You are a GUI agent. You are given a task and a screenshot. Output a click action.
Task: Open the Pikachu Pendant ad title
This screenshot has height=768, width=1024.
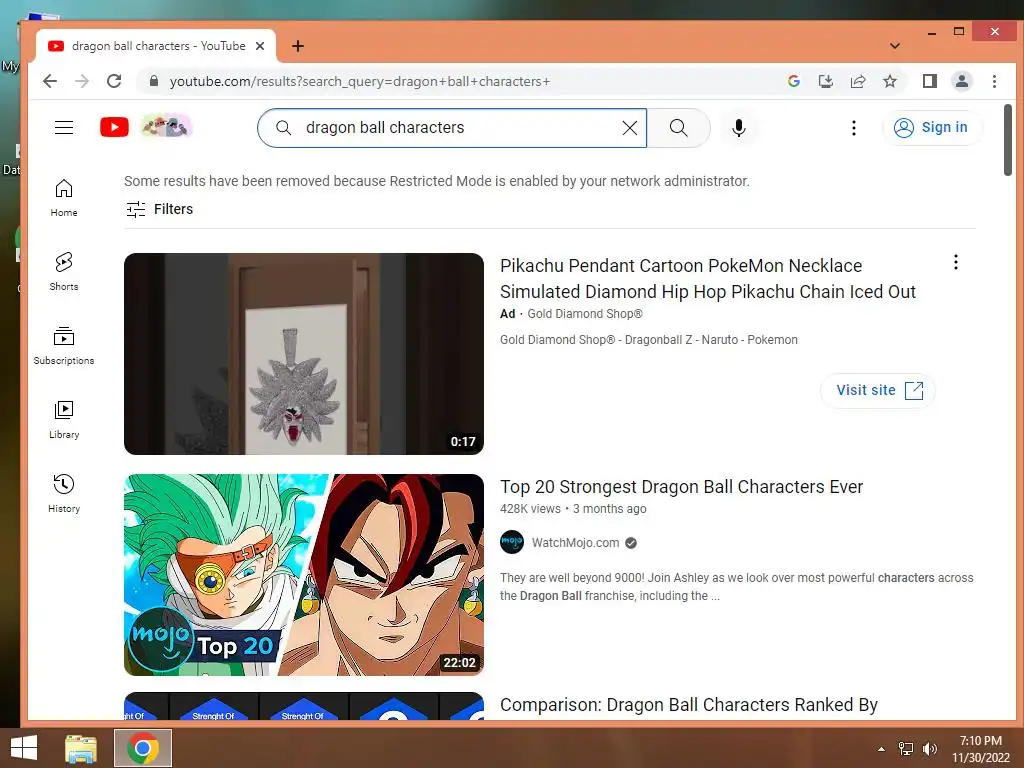[x=708, y=279]
